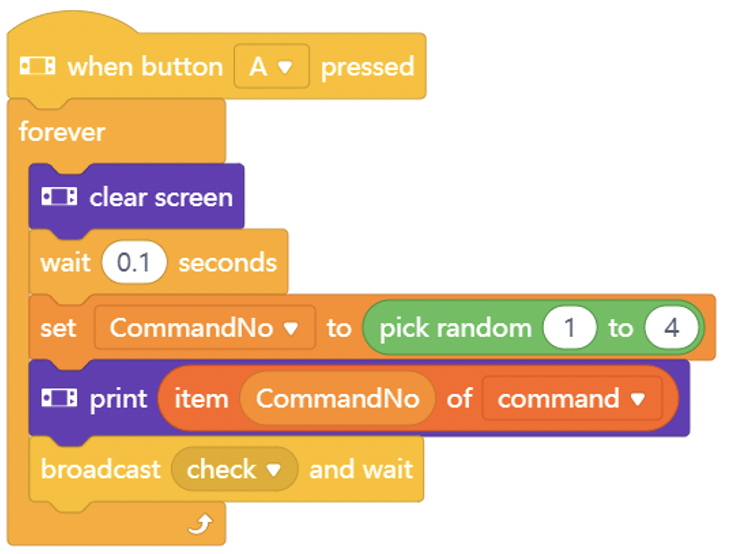Click pick random minimum value 1
This screenshot has width=730, height=554.
569,328
